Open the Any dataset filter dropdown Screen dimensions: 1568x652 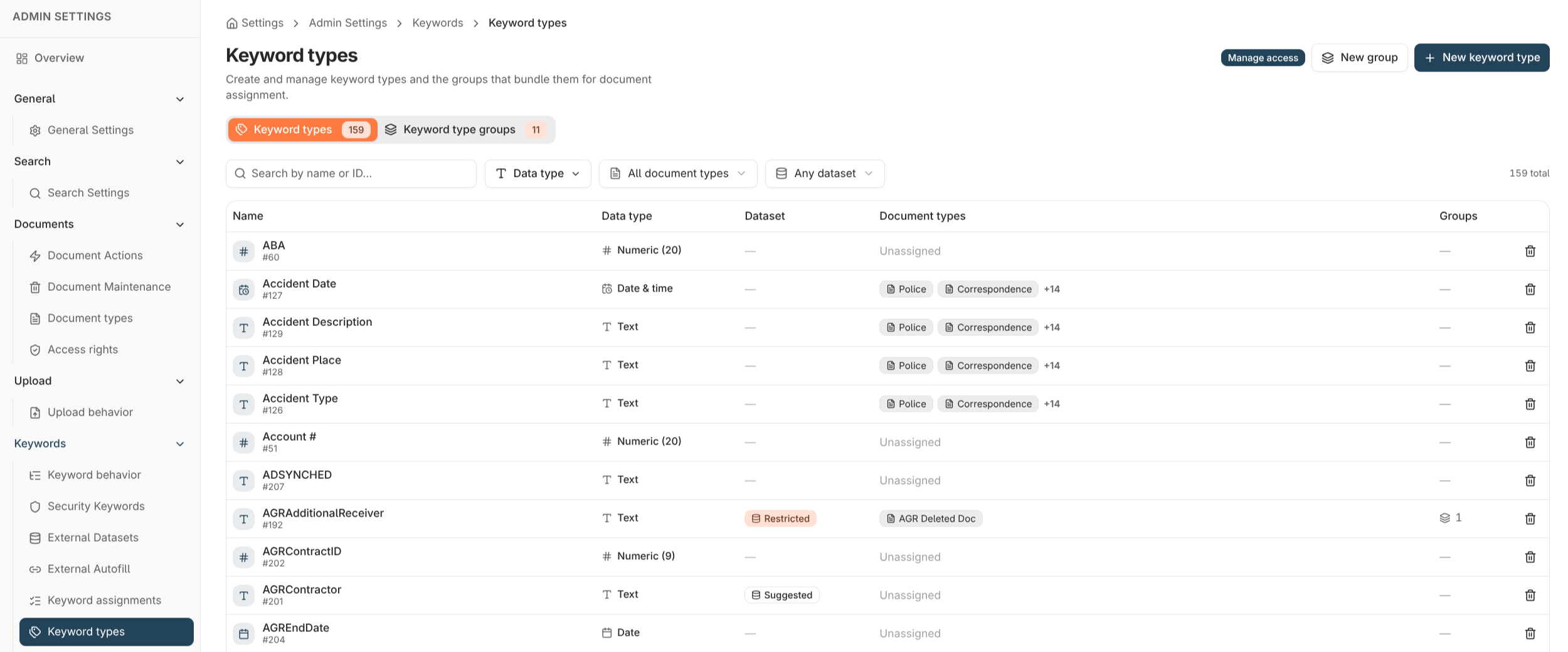click(824, 174)
